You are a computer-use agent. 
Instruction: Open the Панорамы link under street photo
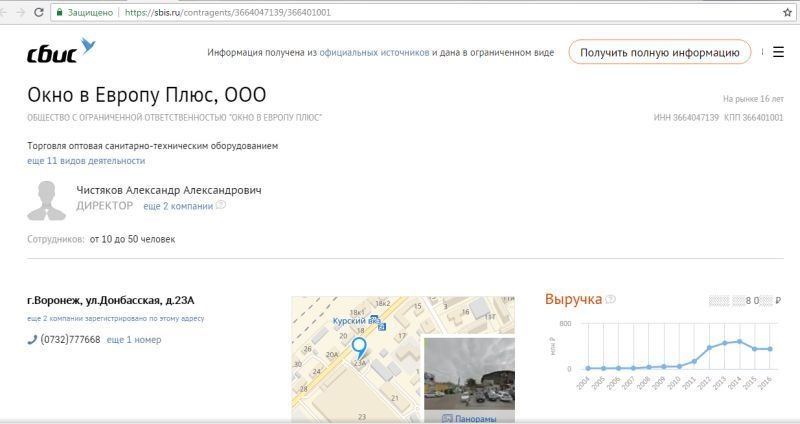coord(469,418)
